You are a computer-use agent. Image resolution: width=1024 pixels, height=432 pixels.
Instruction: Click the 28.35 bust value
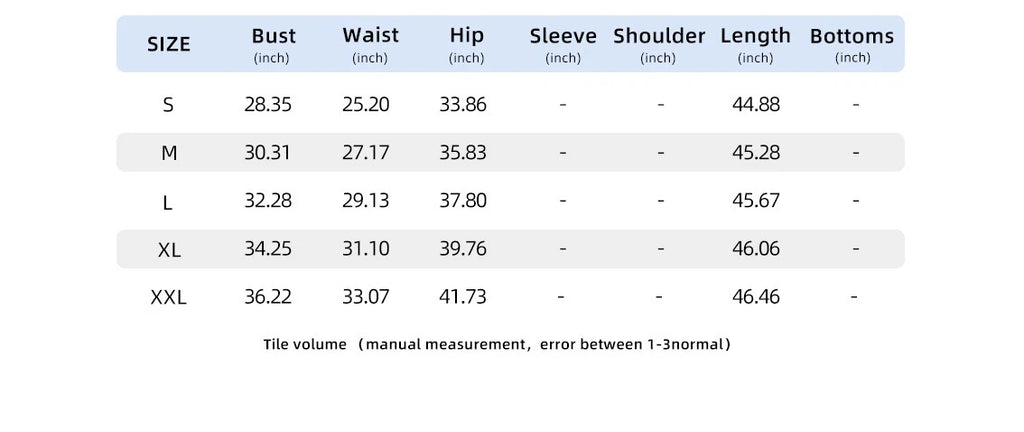click(268, 104)
